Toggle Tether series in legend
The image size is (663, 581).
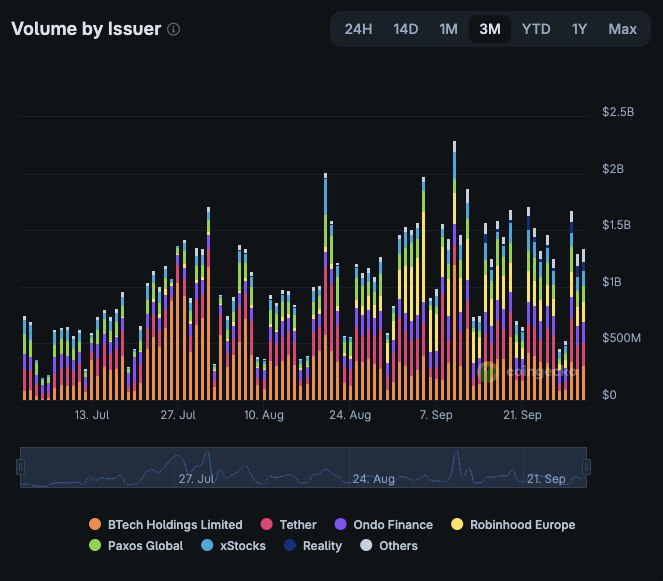pos(289,525)
